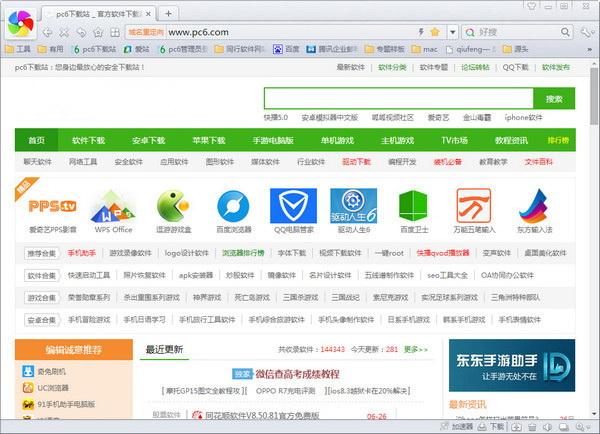
Task: Open the WPS Office icon
Action: tap(113, 206)
